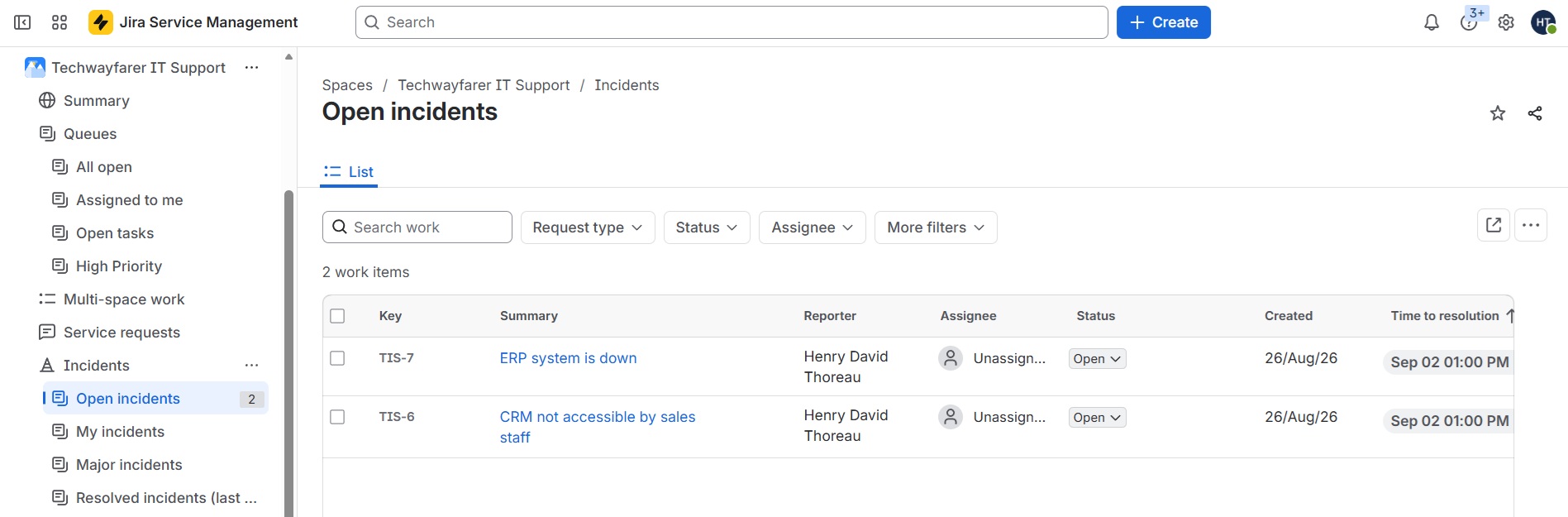Click the unassigned avatar in the TIS-7 row
The image size is (1568, 517).
tap(951, 358)
